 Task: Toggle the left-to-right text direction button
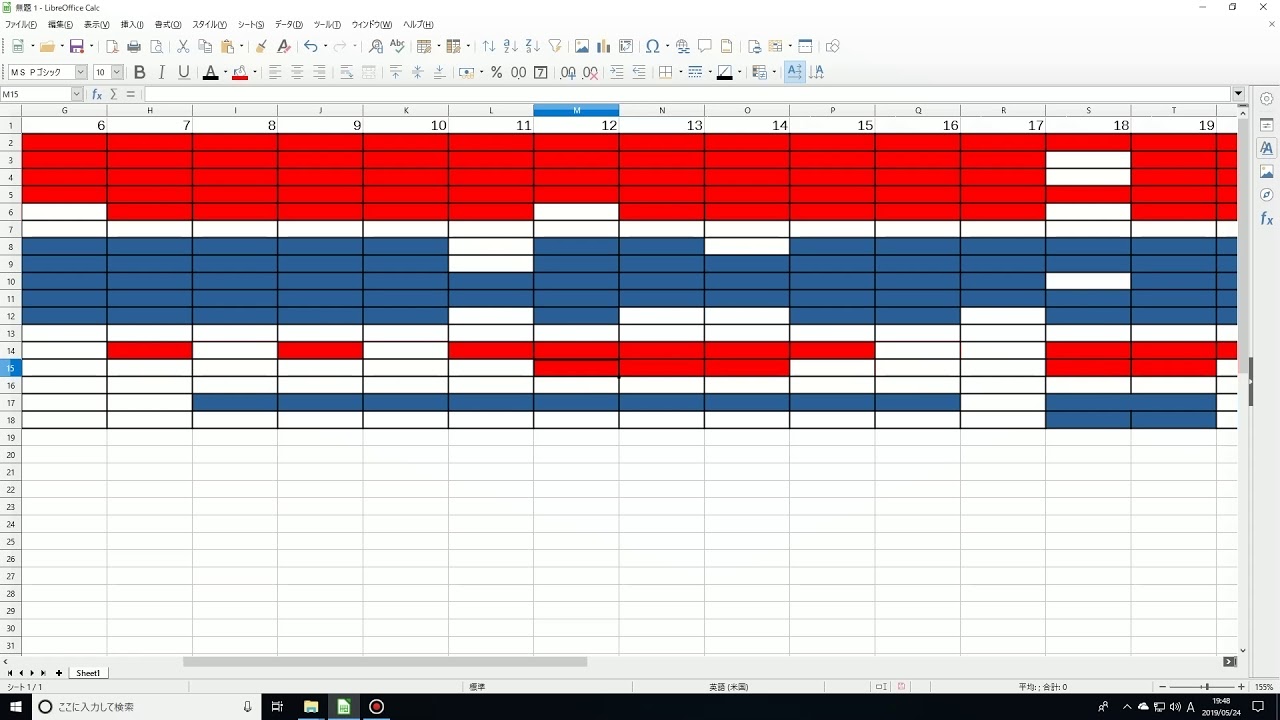[795, 72]
